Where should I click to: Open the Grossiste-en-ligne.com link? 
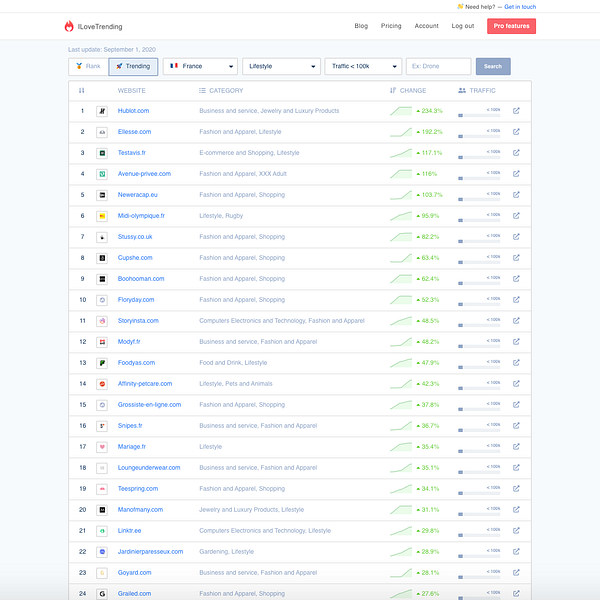pyautogui.click(x=149, y=405)
